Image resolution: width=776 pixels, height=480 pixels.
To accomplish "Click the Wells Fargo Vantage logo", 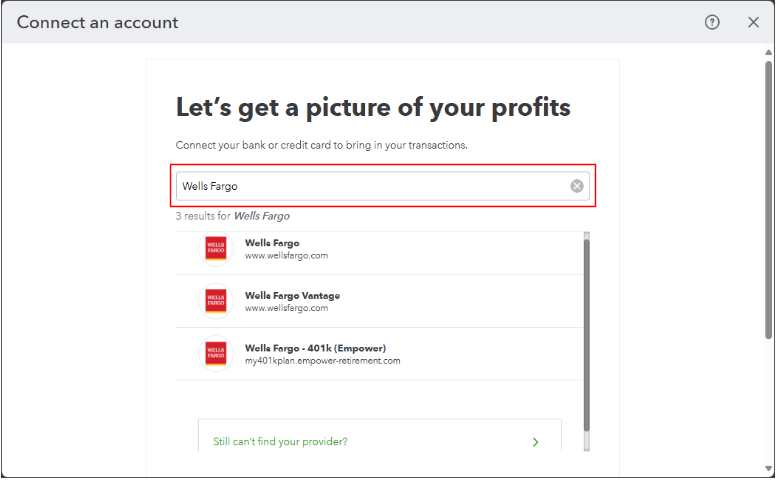I will [x=216, y=301].
